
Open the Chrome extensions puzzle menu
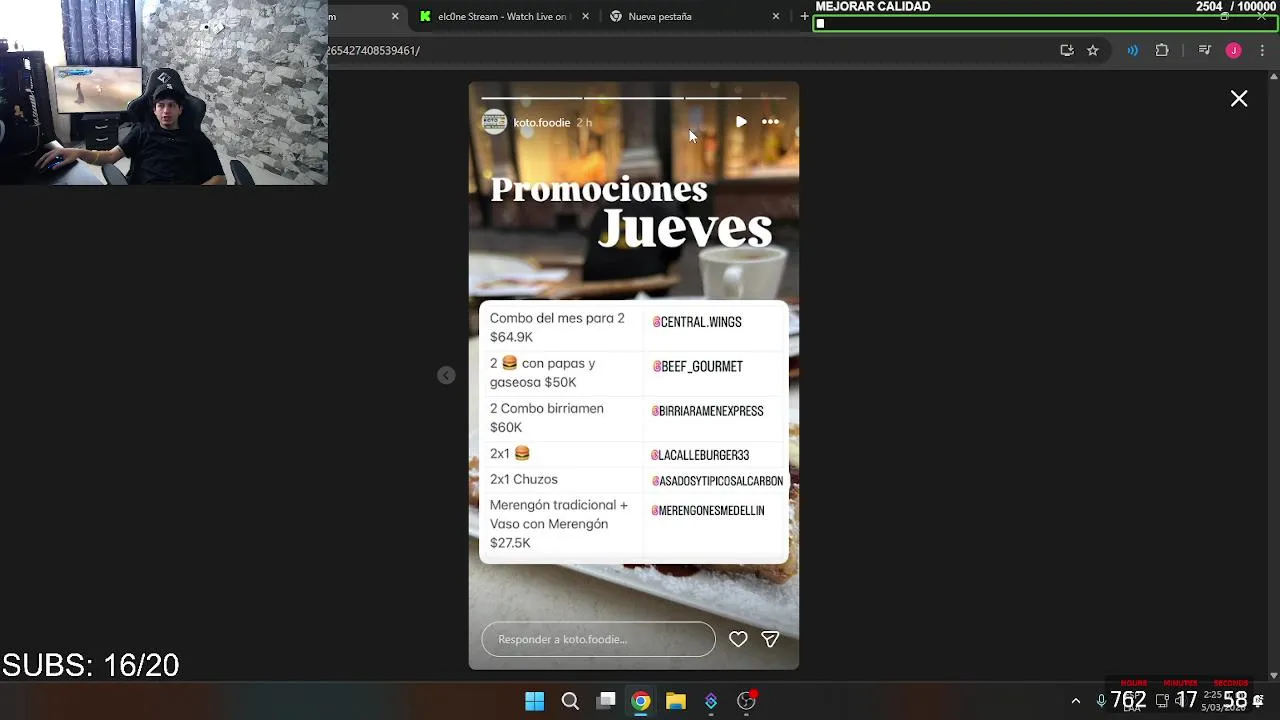click(x=1162, y=50)
